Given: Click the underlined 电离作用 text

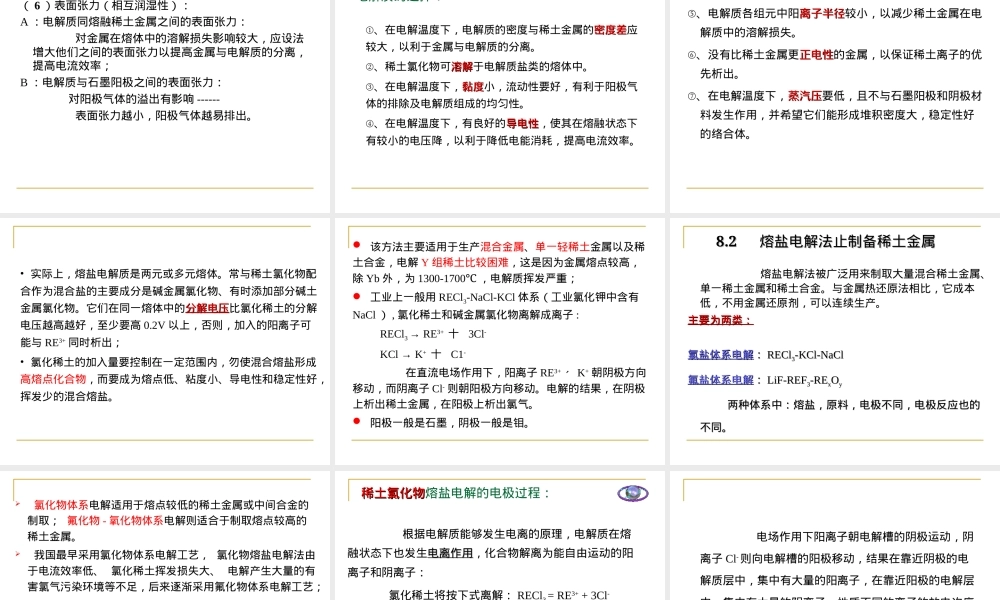Looking at the screenshot, I should [450, 553].
